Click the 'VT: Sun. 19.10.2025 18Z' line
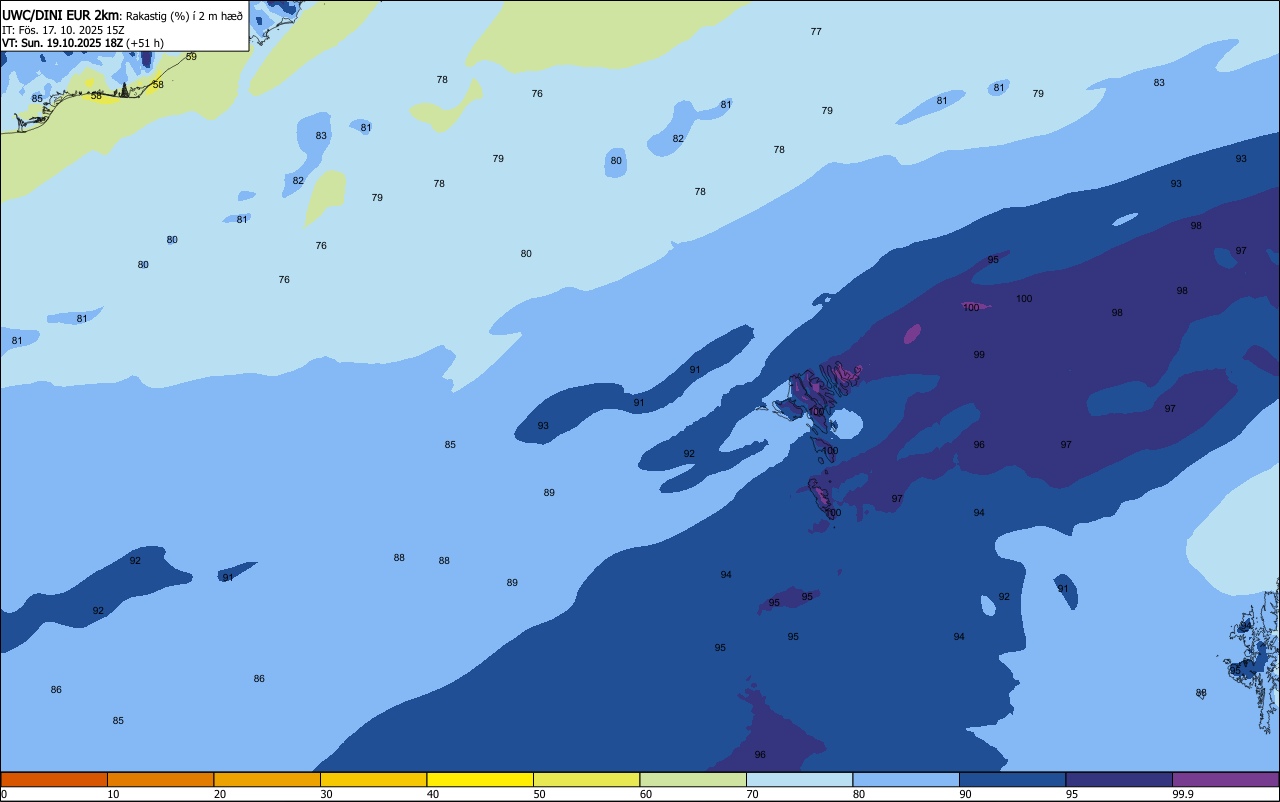 pos(62,43)
